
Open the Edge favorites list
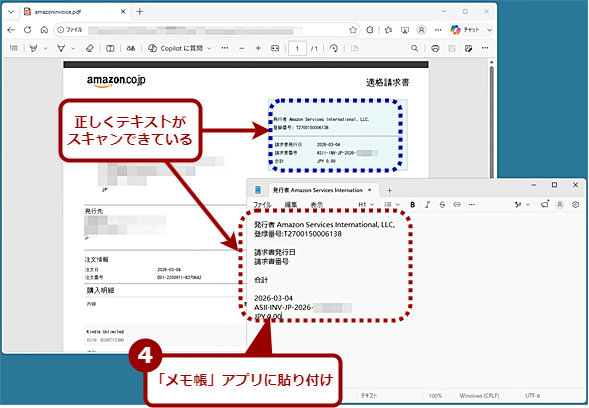pyautogui.click(x=388, y=30)
